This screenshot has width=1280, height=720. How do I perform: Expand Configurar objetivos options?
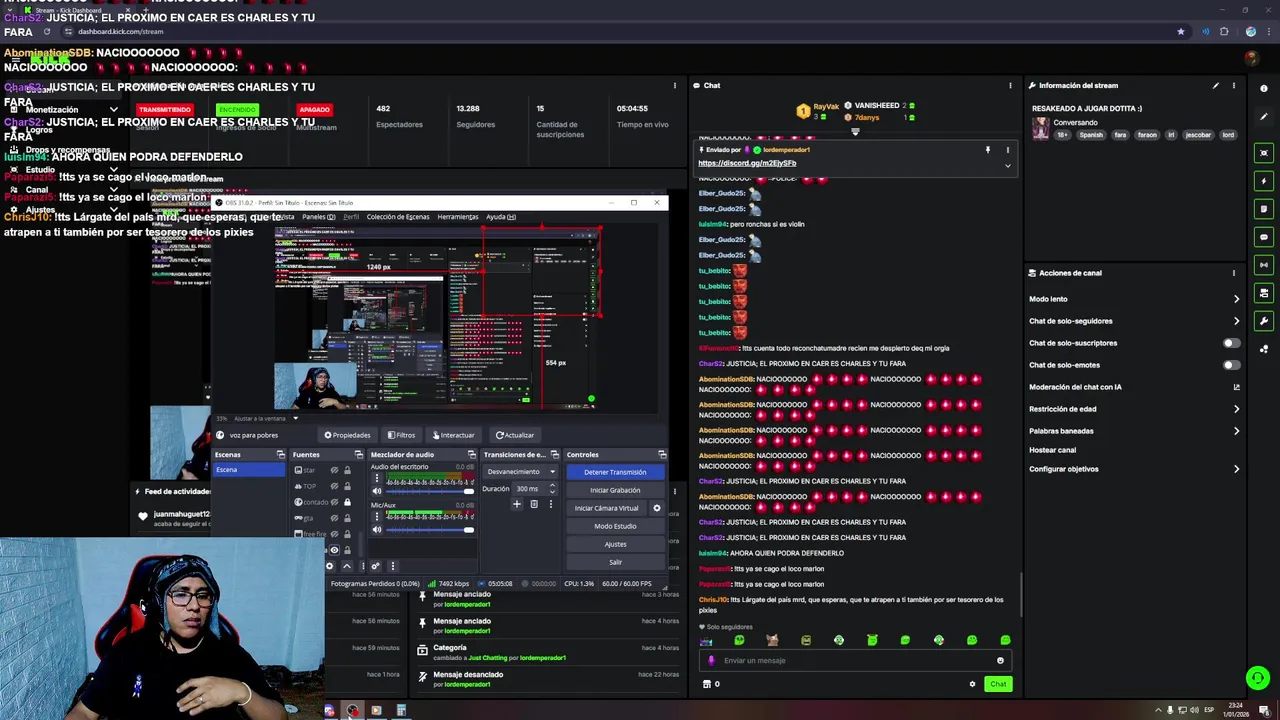pos(1236,469)
